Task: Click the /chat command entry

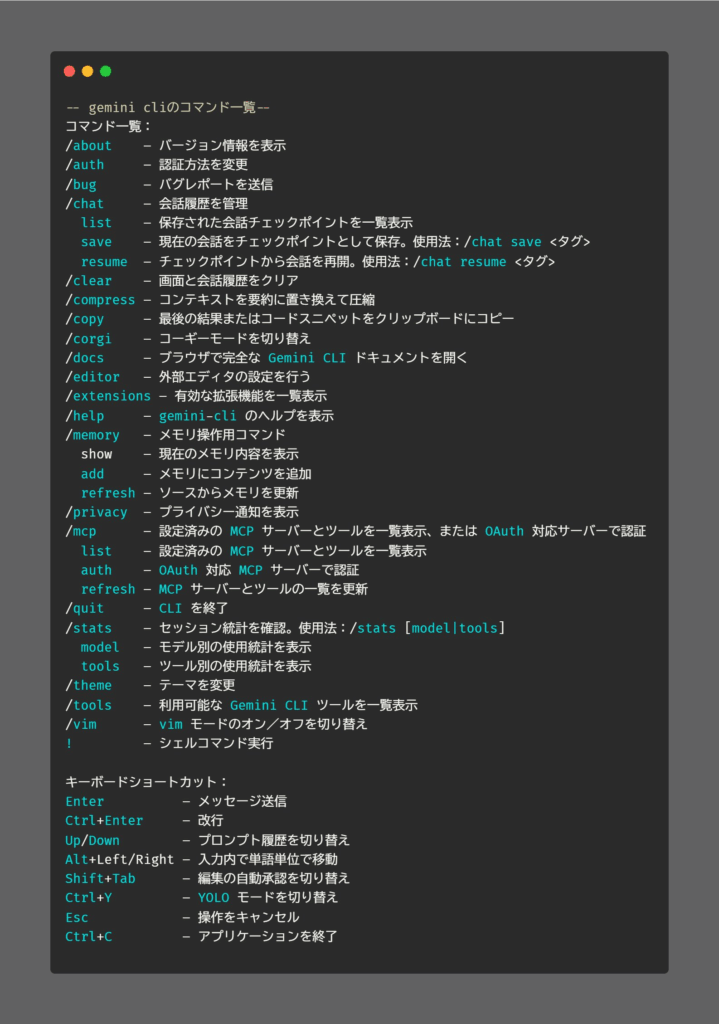Action: point(84,203)
